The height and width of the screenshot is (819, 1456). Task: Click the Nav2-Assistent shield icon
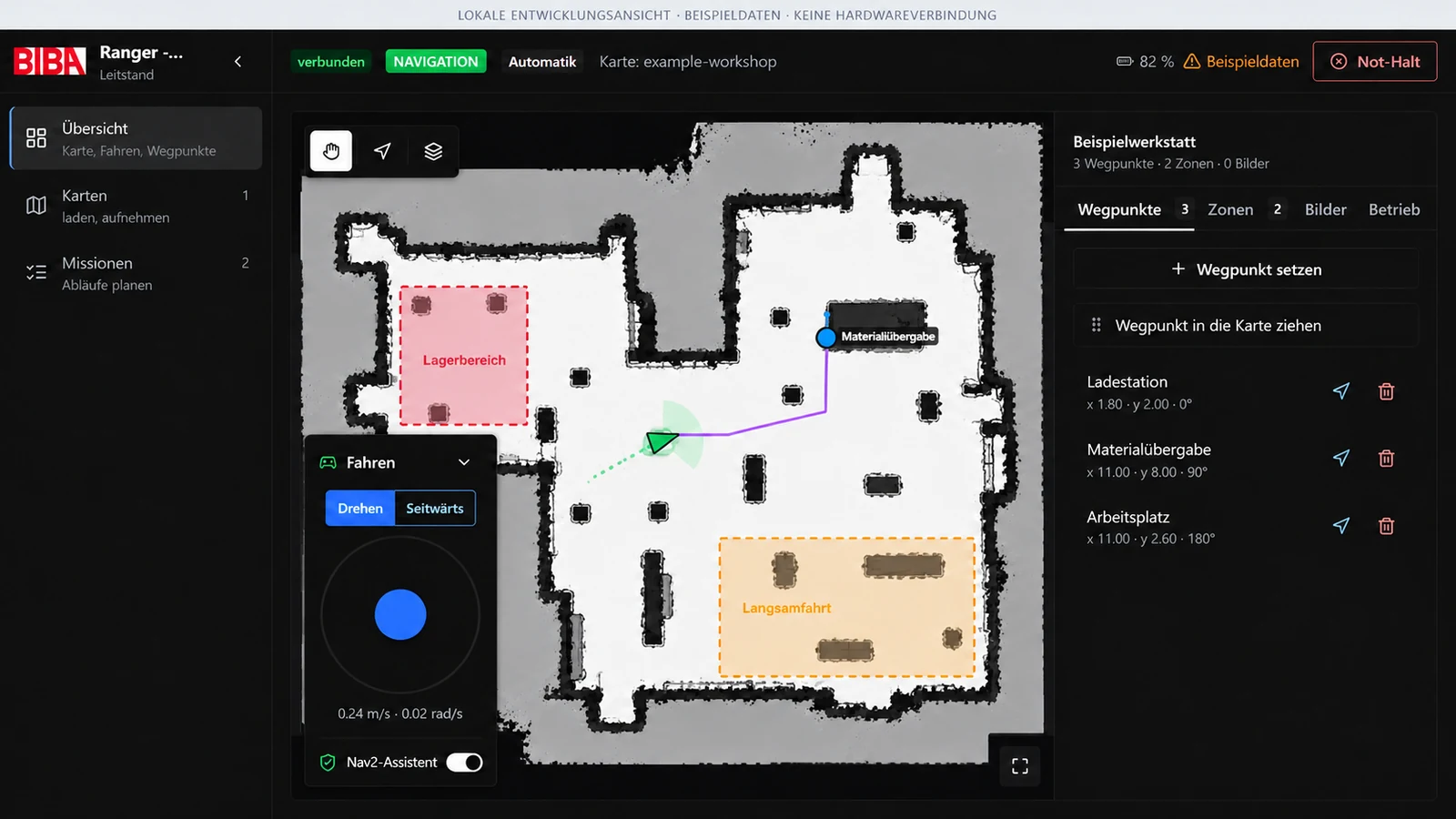click(329, 763)
